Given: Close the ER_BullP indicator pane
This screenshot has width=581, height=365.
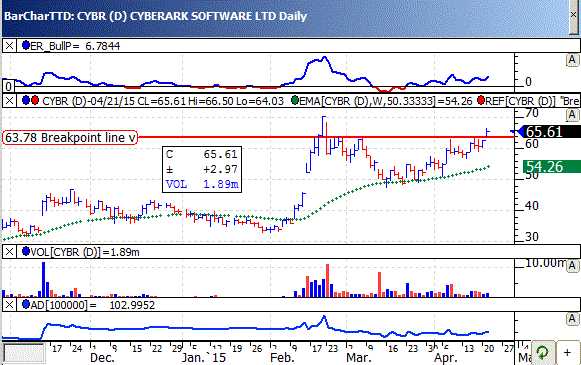Looking at the screenshot, I should coord(9,46).
